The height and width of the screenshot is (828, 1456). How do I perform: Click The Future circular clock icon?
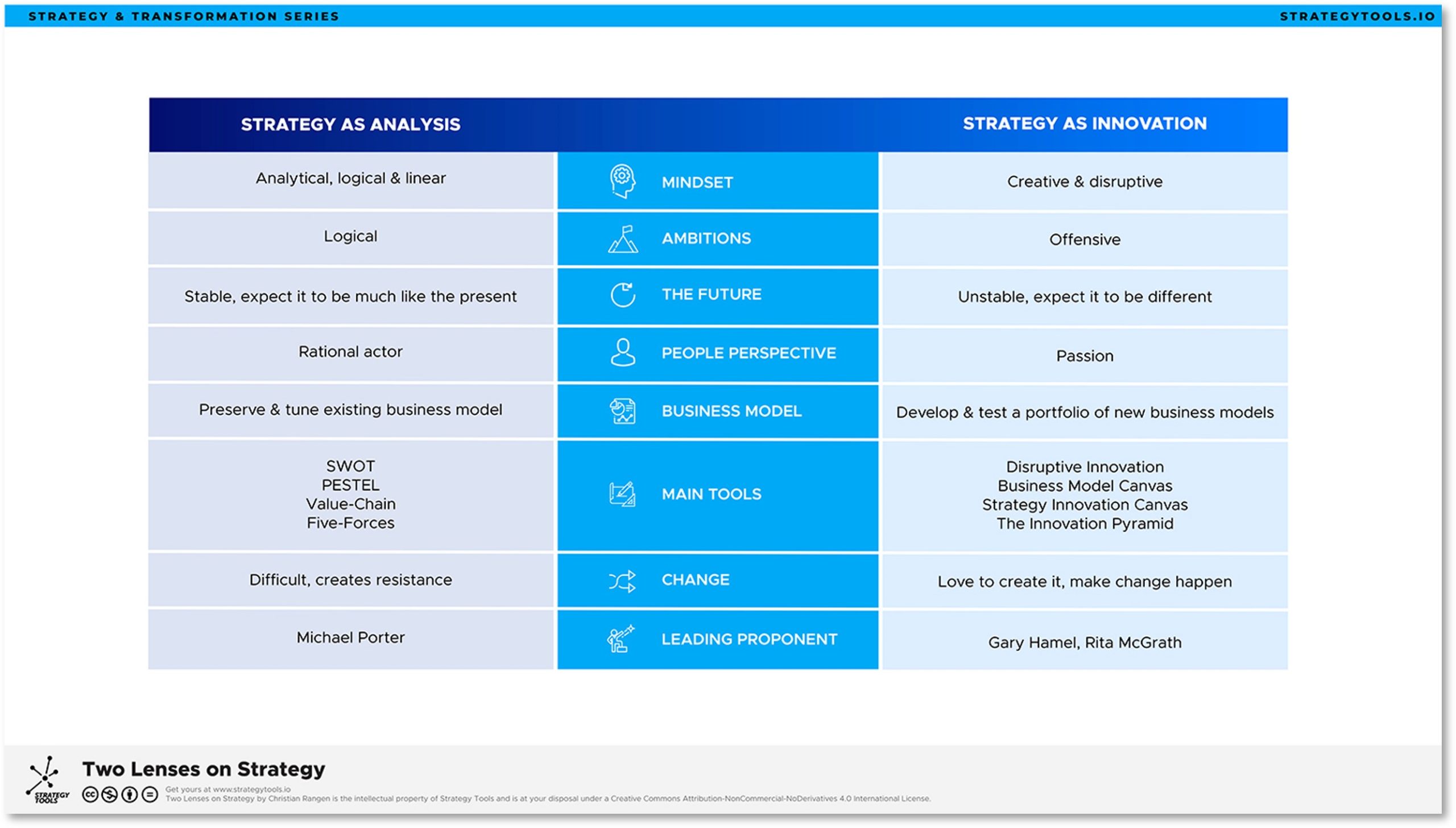pos(623,295)
